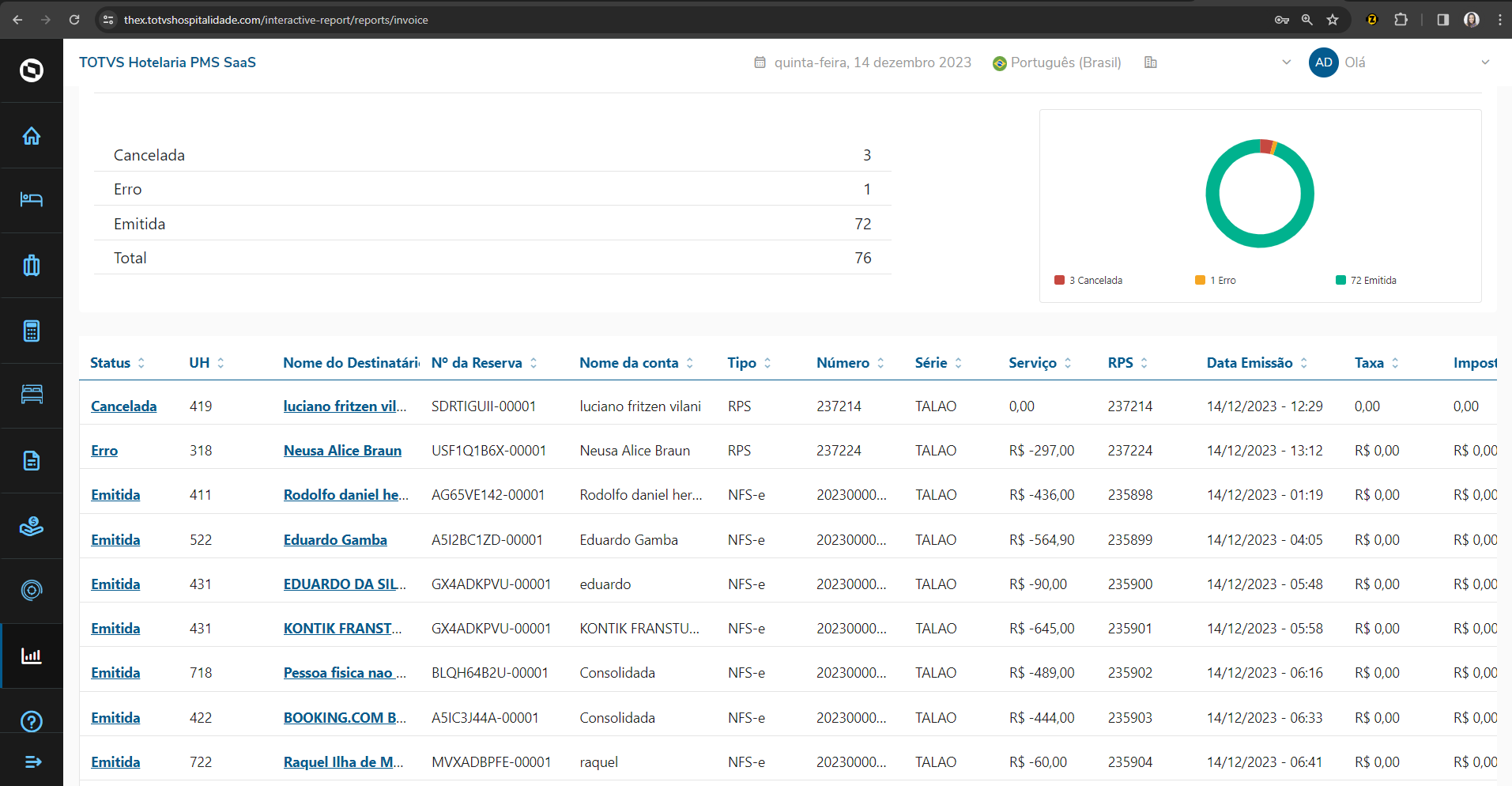Expand the user menu chevron next to Olá
The image size is (1512, 786).
pyautogui.click(x=1485, y=62)
